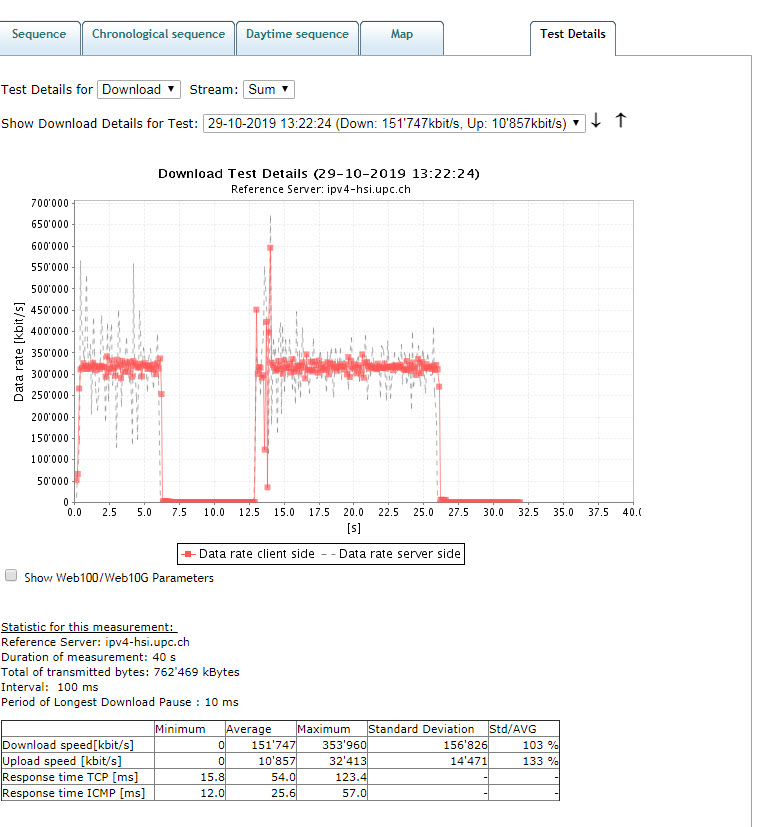Expand the Stream Sum dropdown
This screenshot has width=762, height=827.
(x=269, y=89)
